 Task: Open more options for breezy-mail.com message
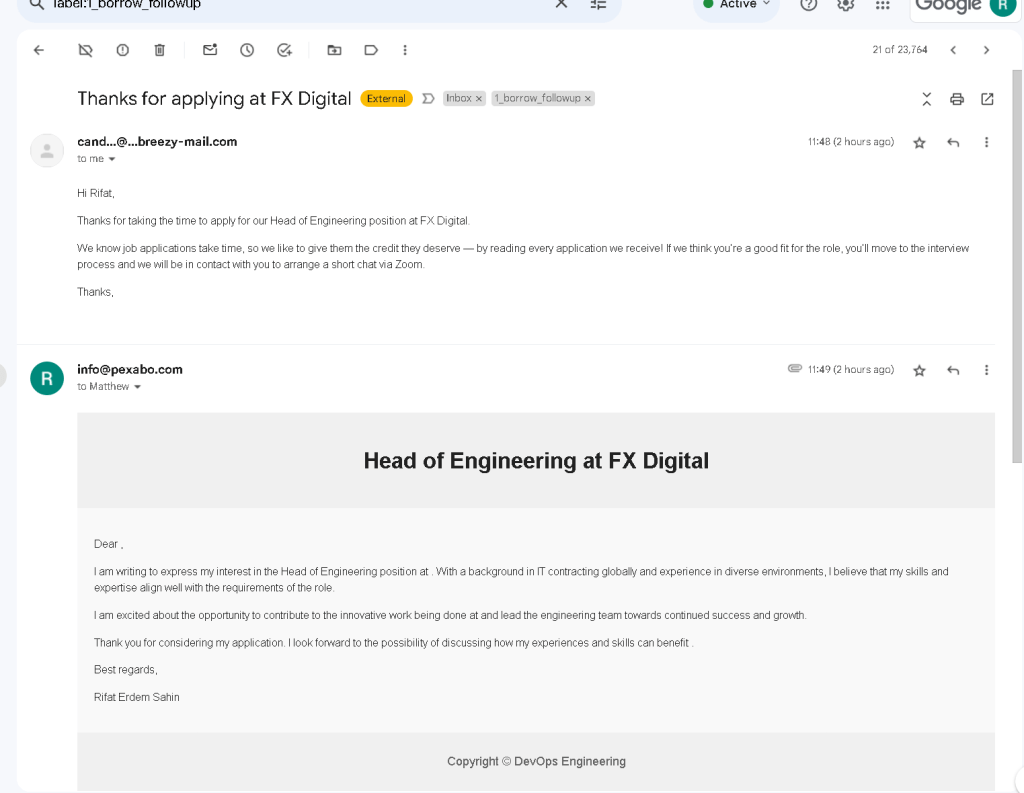[x=986, y=142]
